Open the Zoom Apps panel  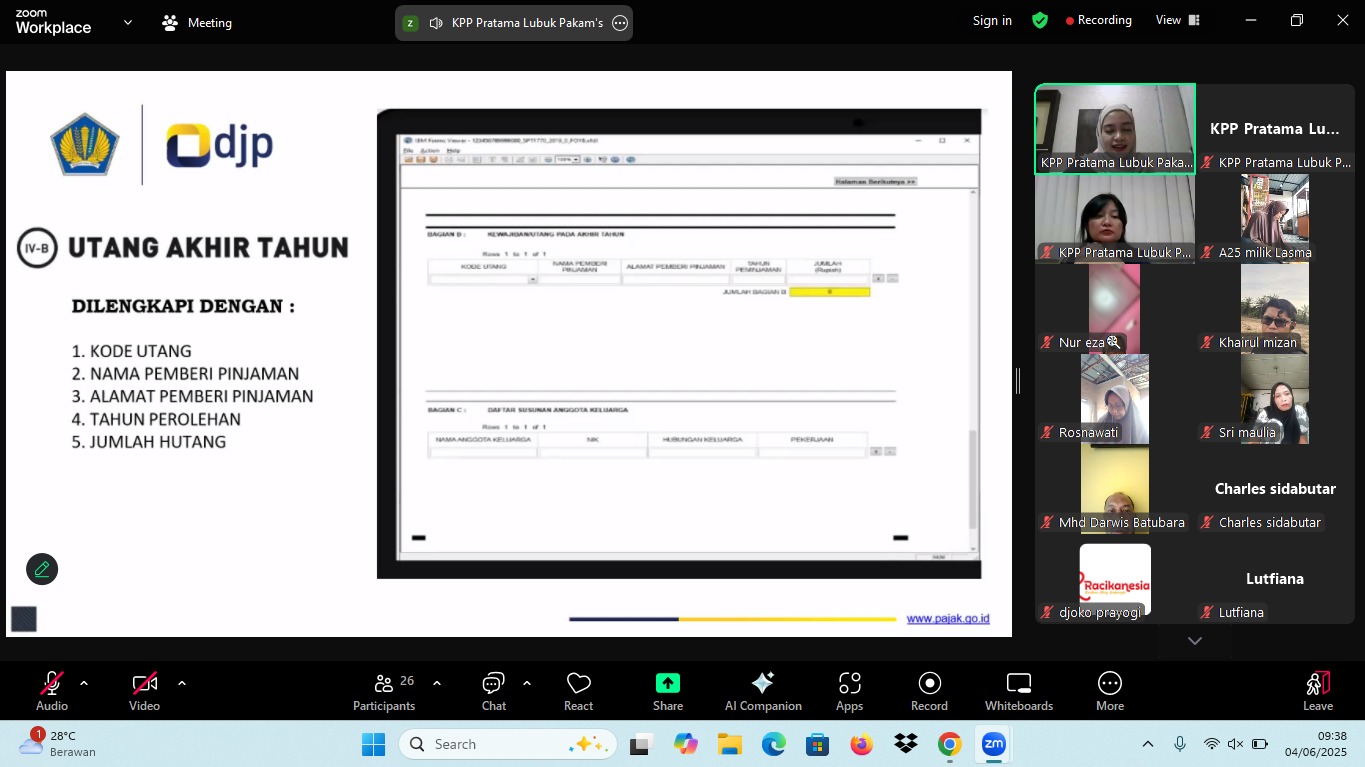(x=849, y=692)
